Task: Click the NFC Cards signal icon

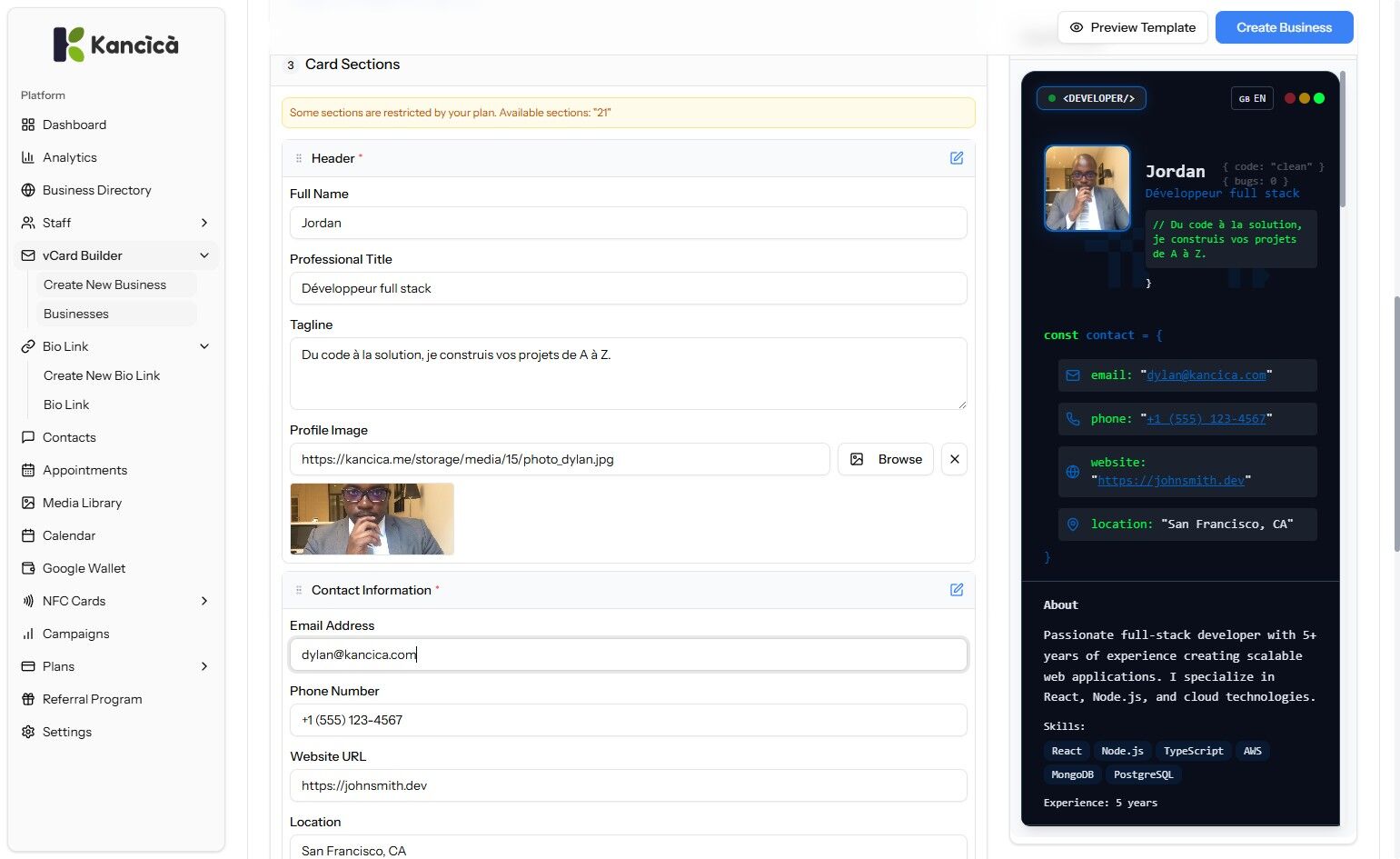Action: (x=28, y=601)
